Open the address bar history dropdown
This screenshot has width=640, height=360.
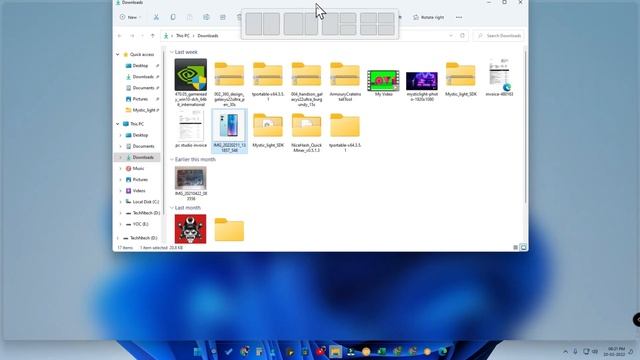[451, 36]
